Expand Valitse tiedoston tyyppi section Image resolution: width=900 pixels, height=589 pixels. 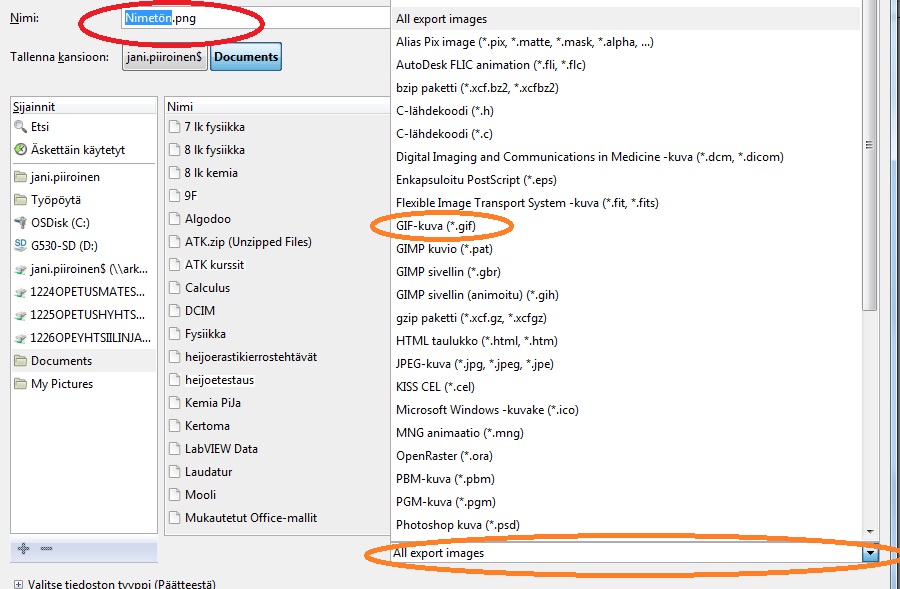click(18, 584)
